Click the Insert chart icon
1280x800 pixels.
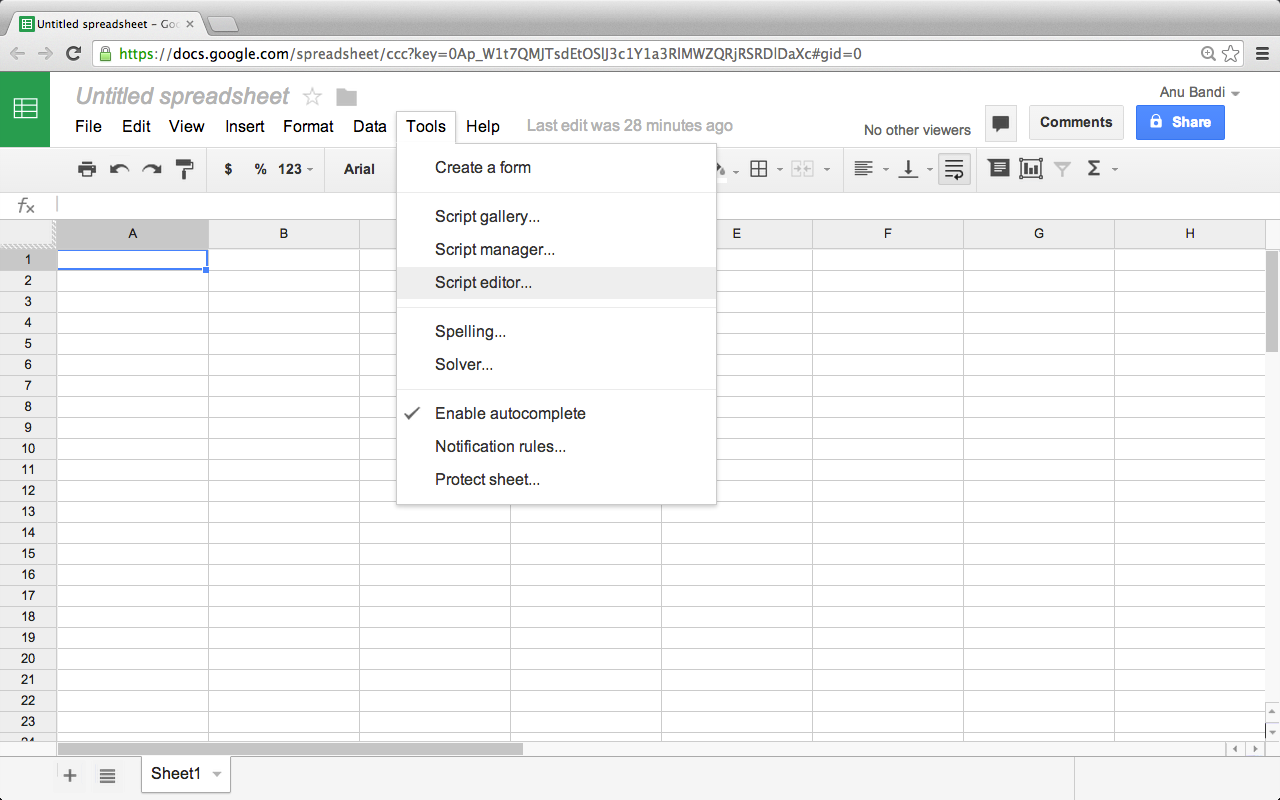tap(1030, 169)
